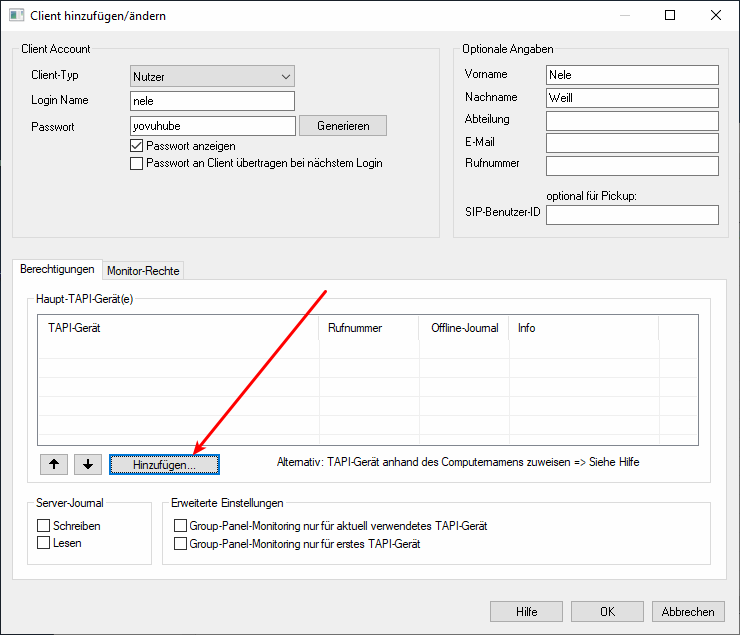The height and width of the screenshot is (635, 740).
Task: Select the Berechtigungen tab
Action: coord(57,270)
